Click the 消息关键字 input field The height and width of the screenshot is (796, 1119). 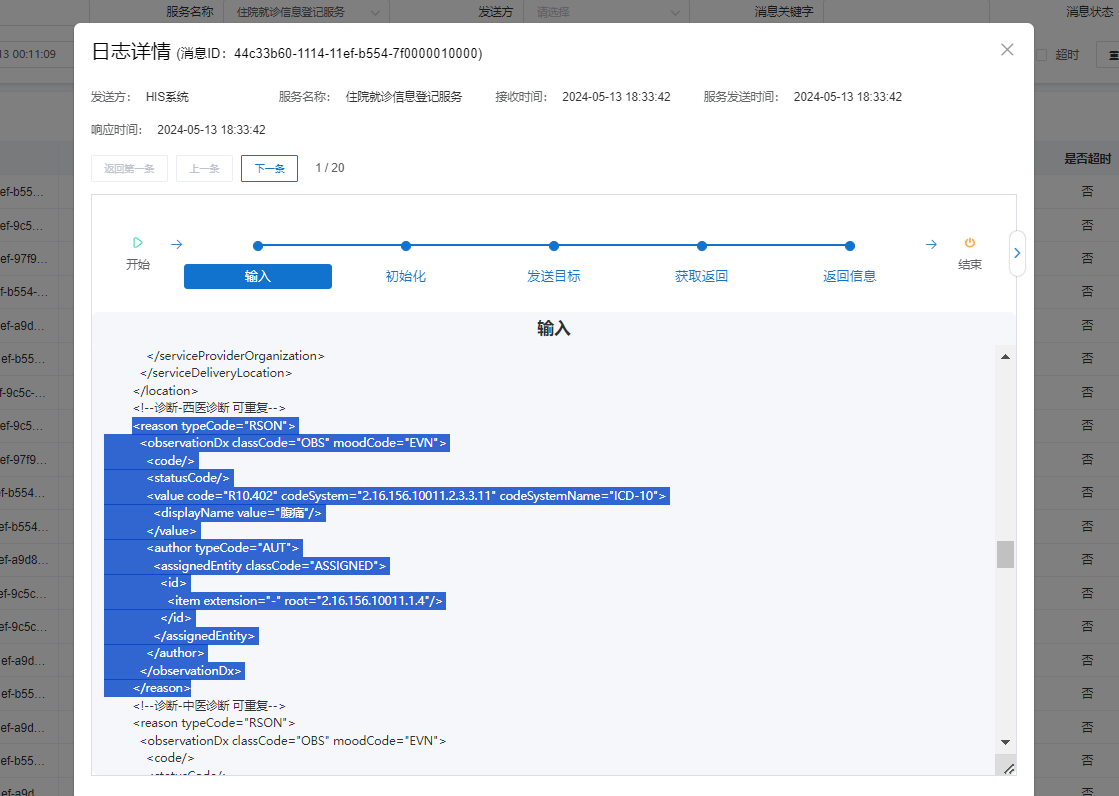point(906,11)
